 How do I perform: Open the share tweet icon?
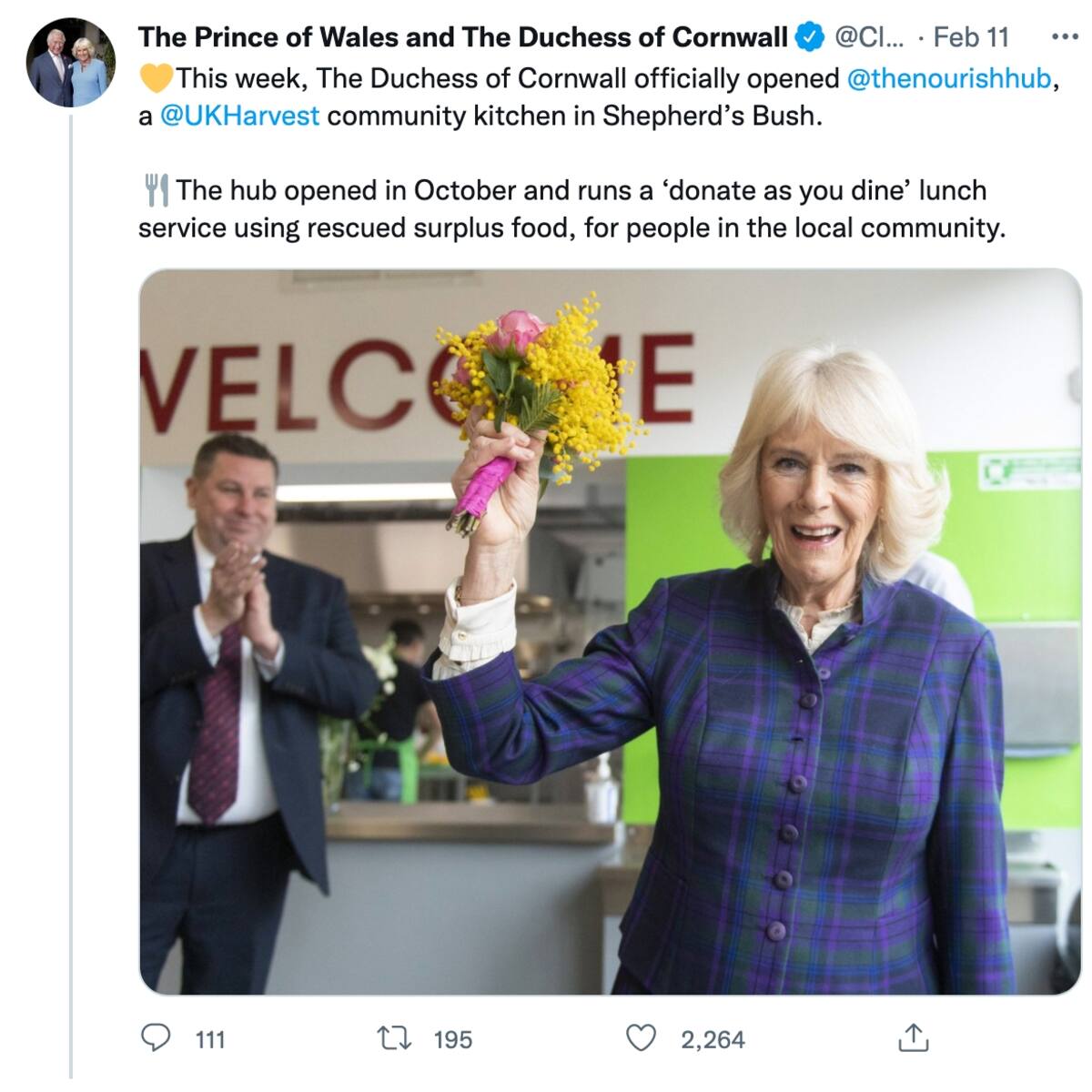913,1037
